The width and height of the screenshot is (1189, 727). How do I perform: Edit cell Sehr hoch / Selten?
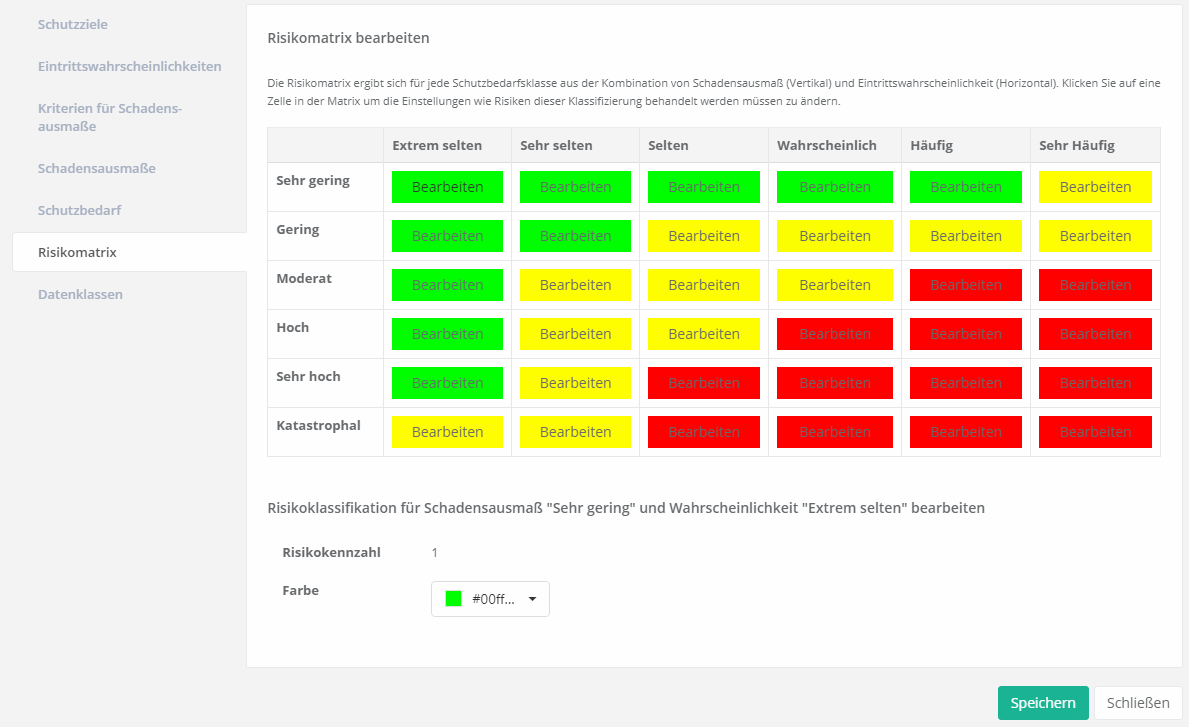coord(704,383)
